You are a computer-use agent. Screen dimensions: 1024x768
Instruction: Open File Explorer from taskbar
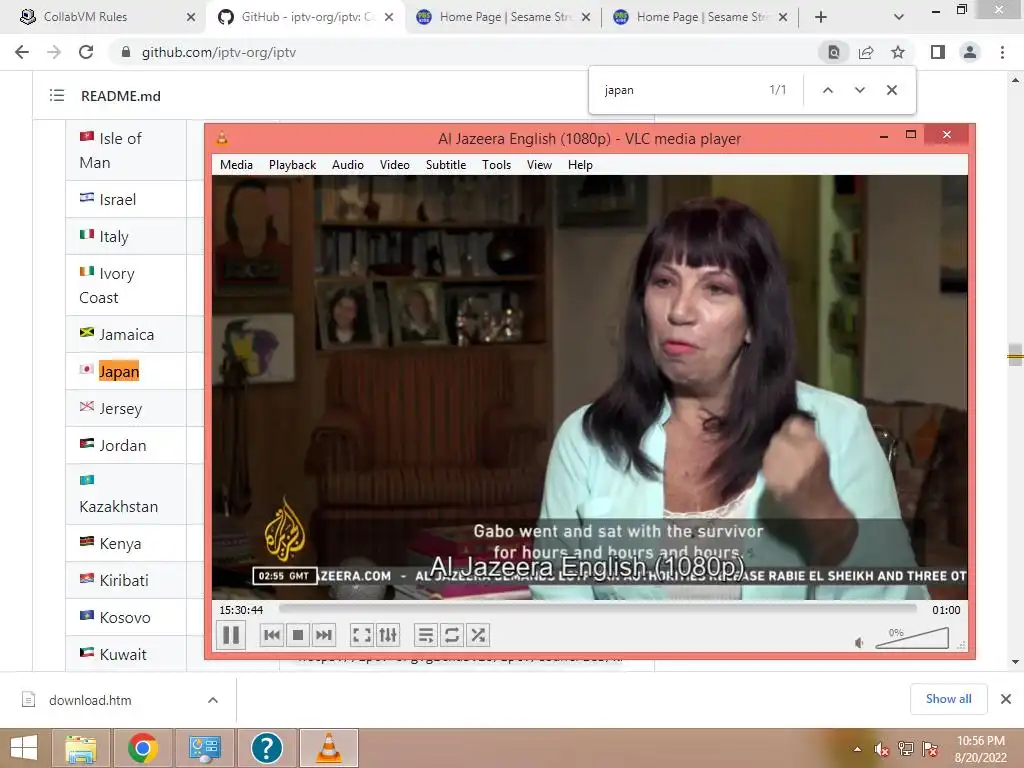[81, 748]
